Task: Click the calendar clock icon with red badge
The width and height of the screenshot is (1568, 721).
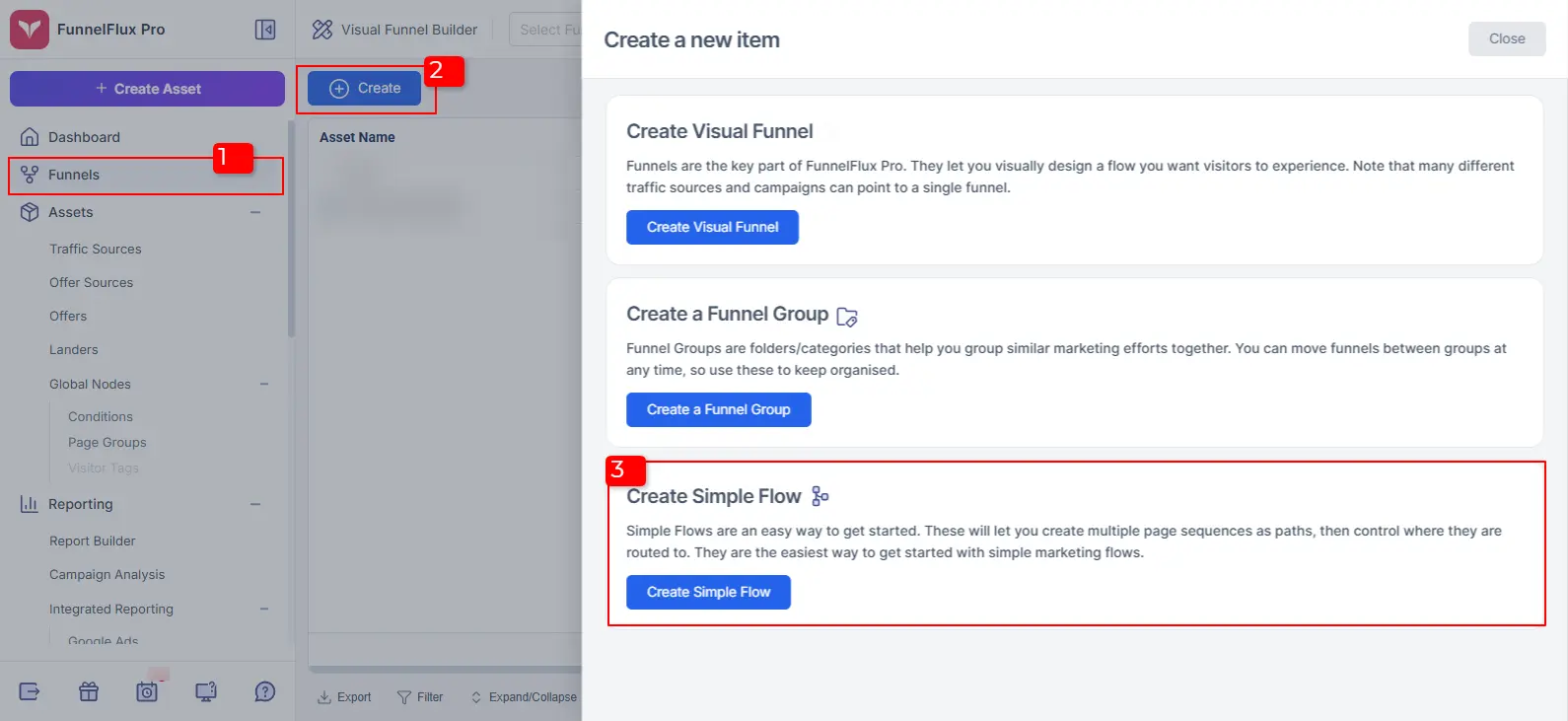Action: (x=147, y=691)
